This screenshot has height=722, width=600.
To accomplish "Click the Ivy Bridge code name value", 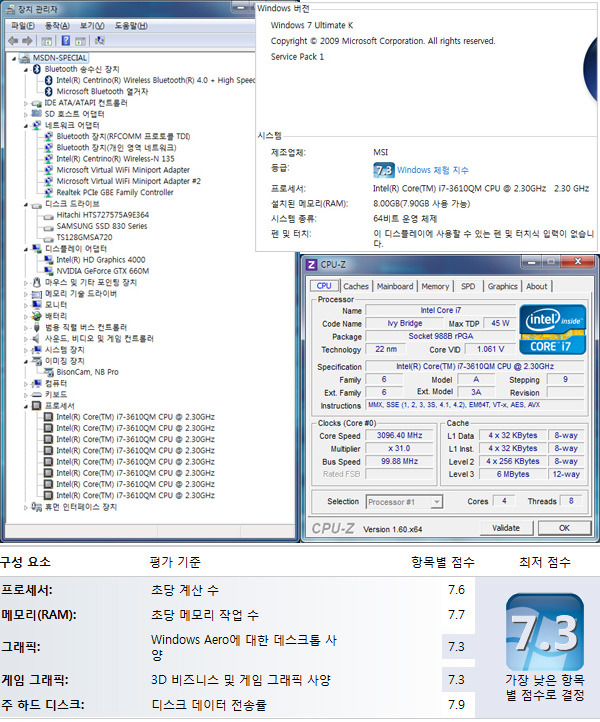I will (x=405, y=323).
